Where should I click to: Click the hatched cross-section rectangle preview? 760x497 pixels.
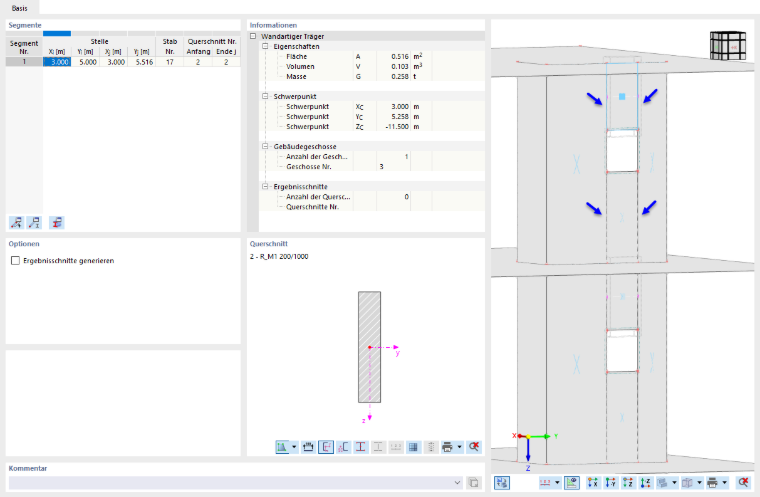(369, 347)
